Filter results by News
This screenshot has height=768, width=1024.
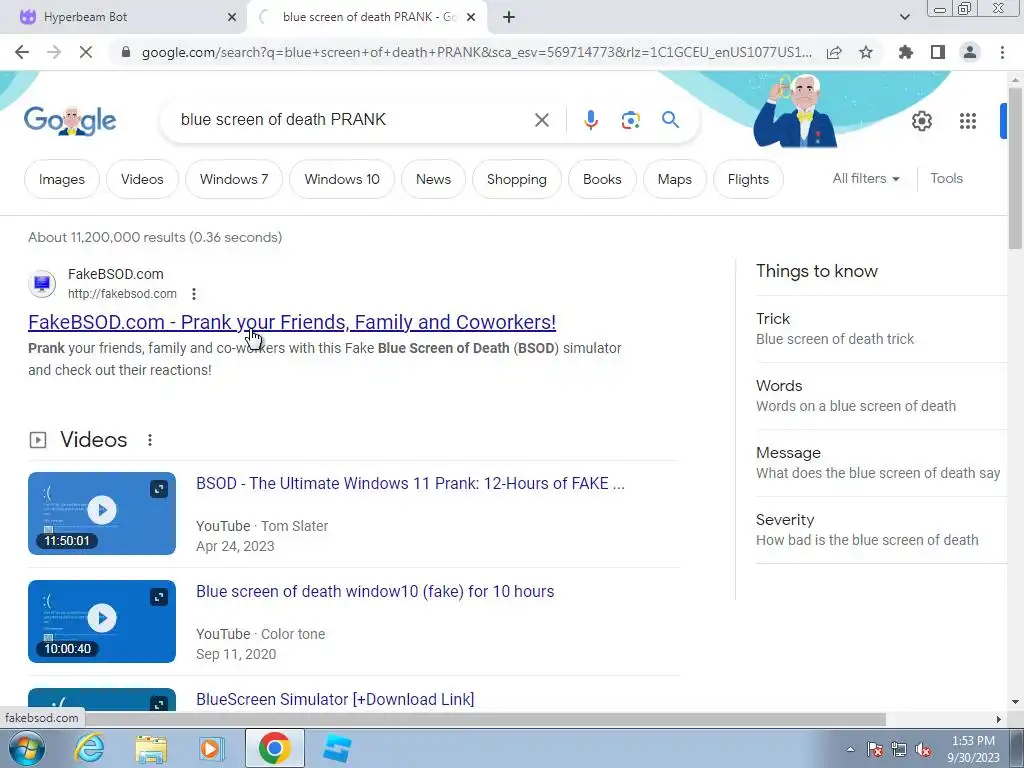click(433, 179)
